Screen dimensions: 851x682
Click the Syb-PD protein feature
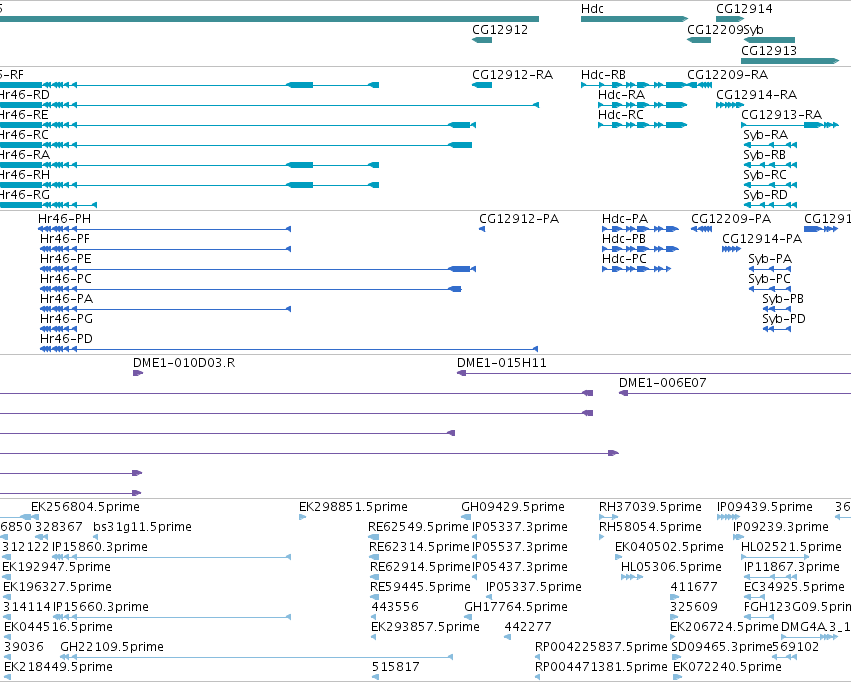(777, 329)
